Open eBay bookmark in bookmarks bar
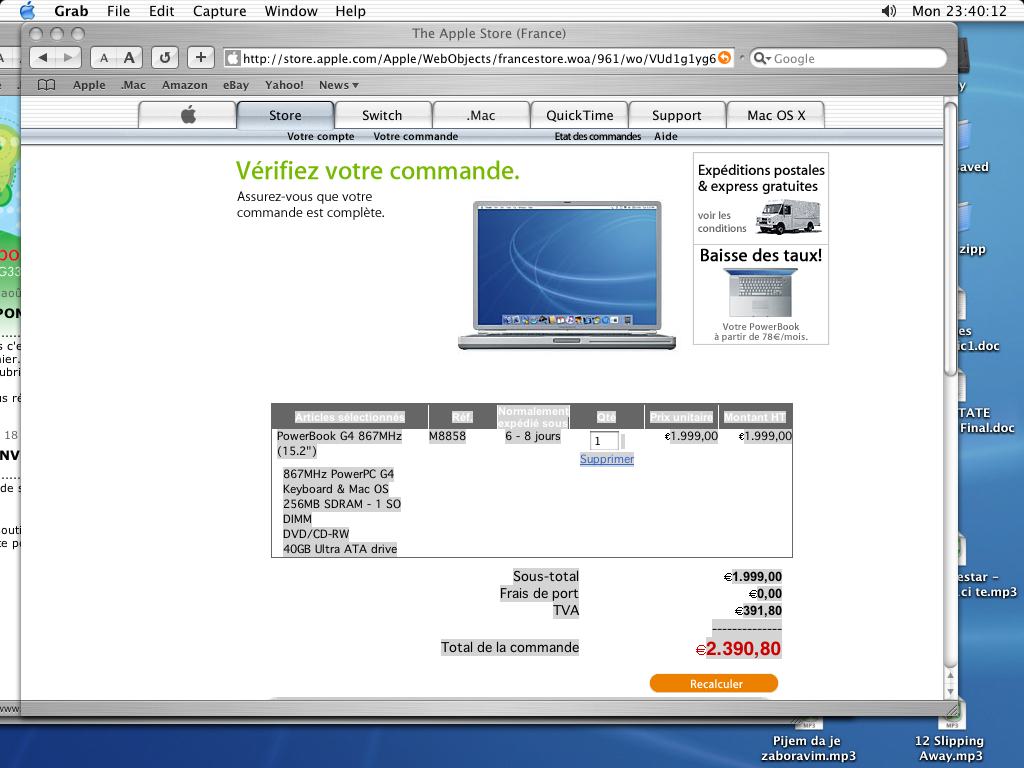The height and width of the screenshot is (768, 1024). click(x=236, y=85)
